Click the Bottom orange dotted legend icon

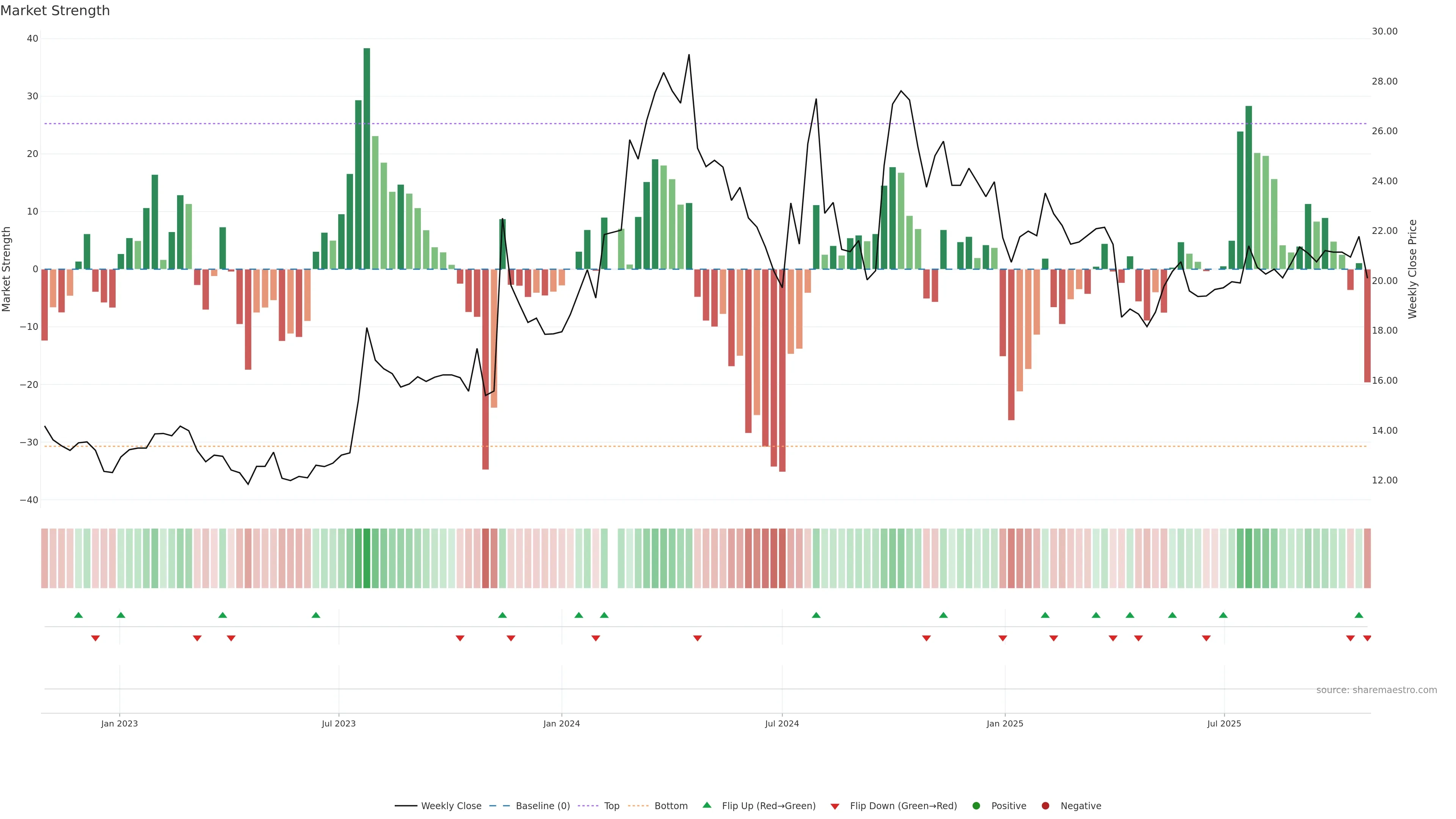point(638,806)
